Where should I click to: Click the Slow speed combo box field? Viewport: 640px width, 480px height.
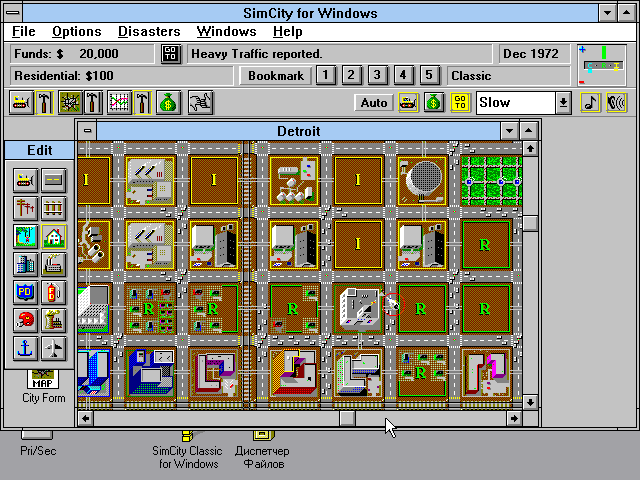pyautogui.click(x=516, y=103)
